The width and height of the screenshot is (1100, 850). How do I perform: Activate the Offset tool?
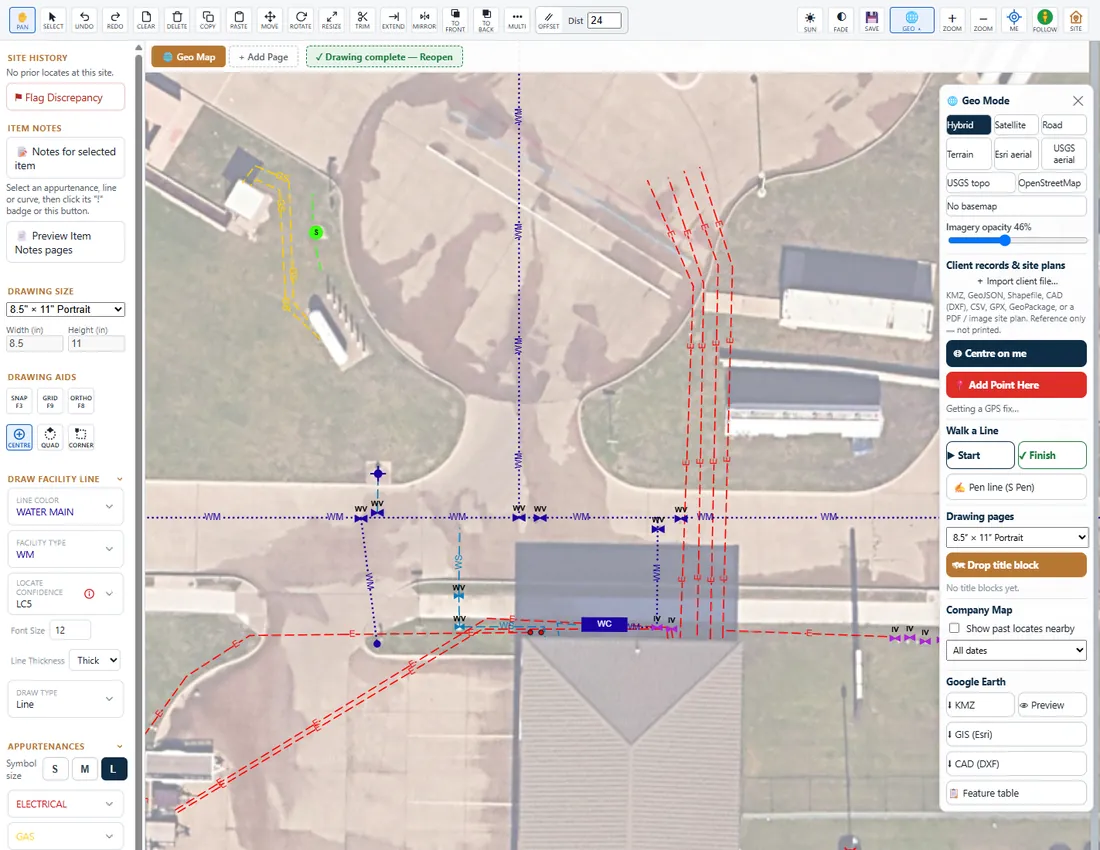549,20
